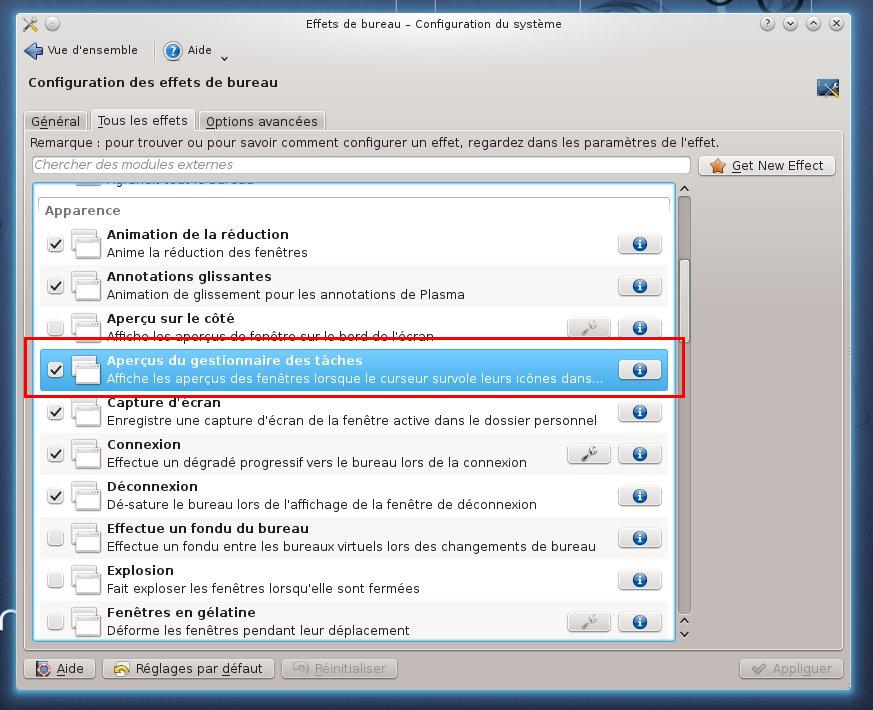The height and width of the screenshot is (710, 873).
Task: Click the round pin button in title bar
Action: 52,24
